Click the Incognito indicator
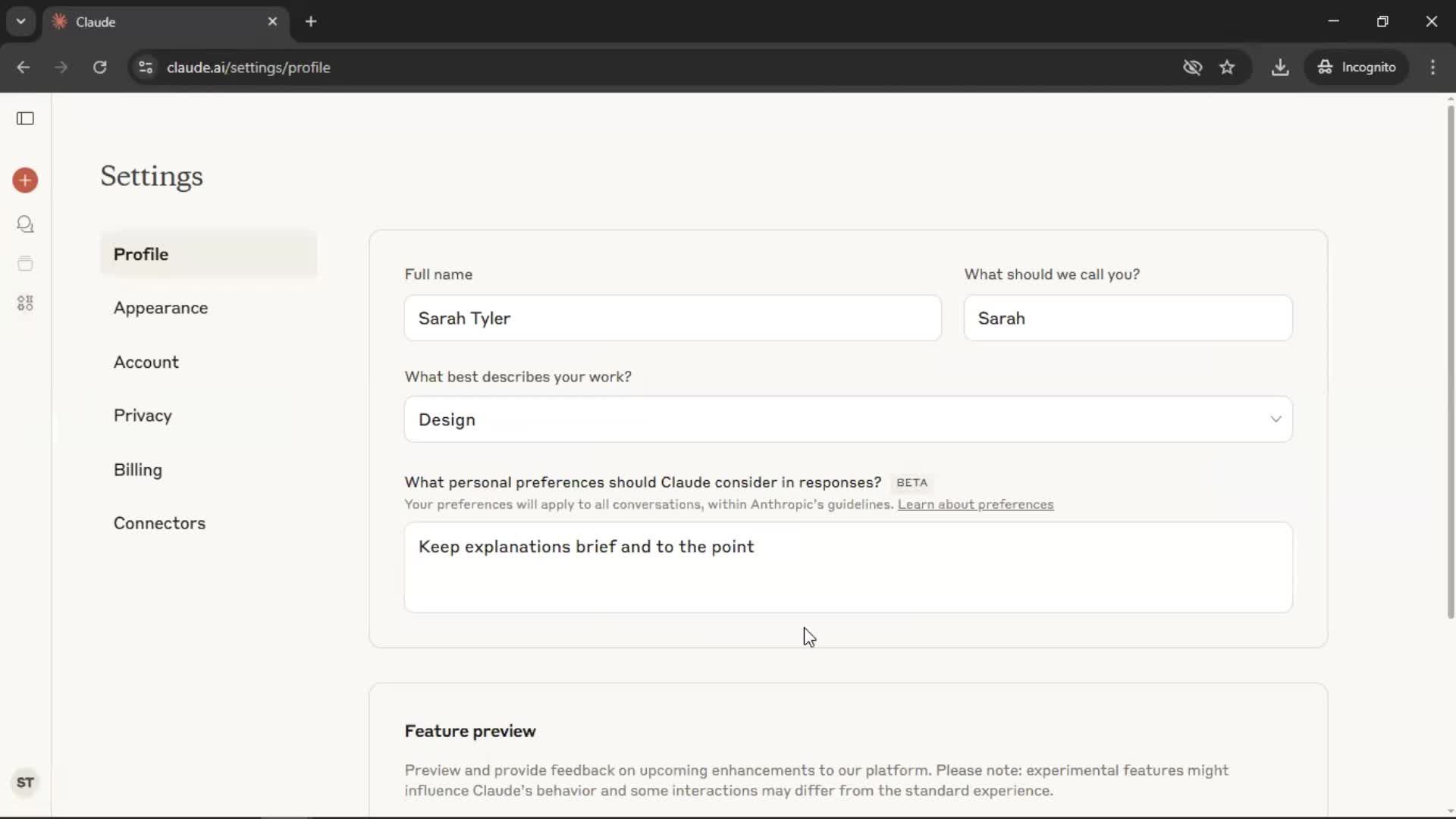The width and height of the screenshot is (1456, 819). (x=1357, y=67)
